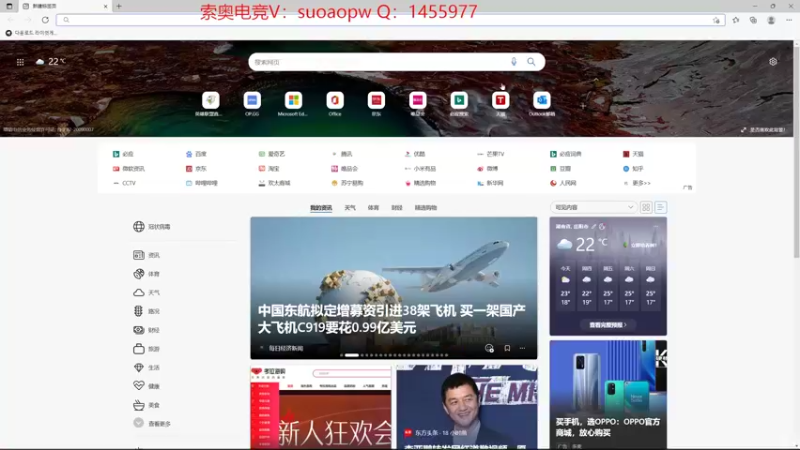Open Favorites star icon in toolbar
Screen dimensions: 800x450
click(736, 20)
